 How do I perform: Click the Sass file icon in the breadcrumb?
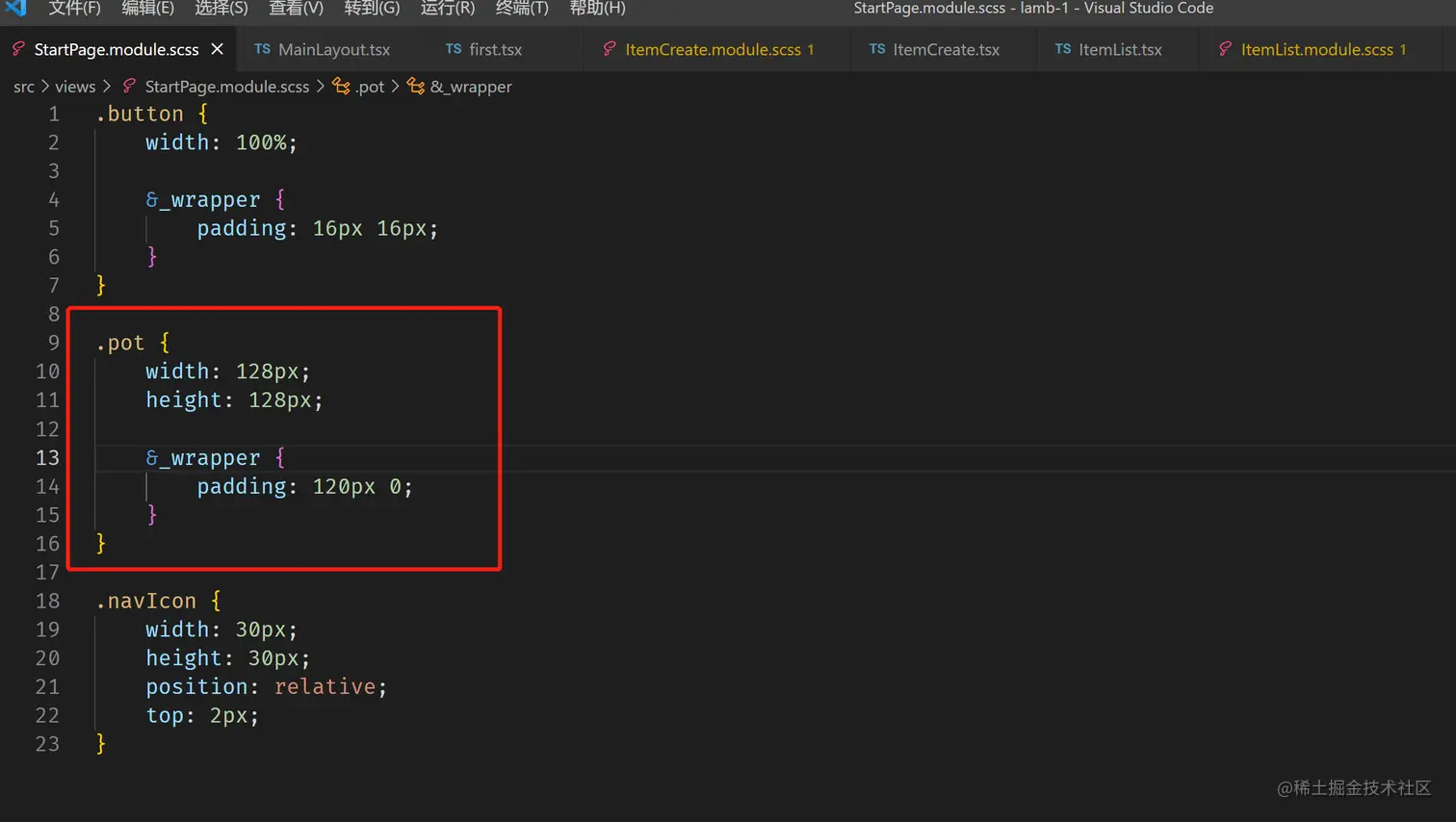tap(129, 87)
